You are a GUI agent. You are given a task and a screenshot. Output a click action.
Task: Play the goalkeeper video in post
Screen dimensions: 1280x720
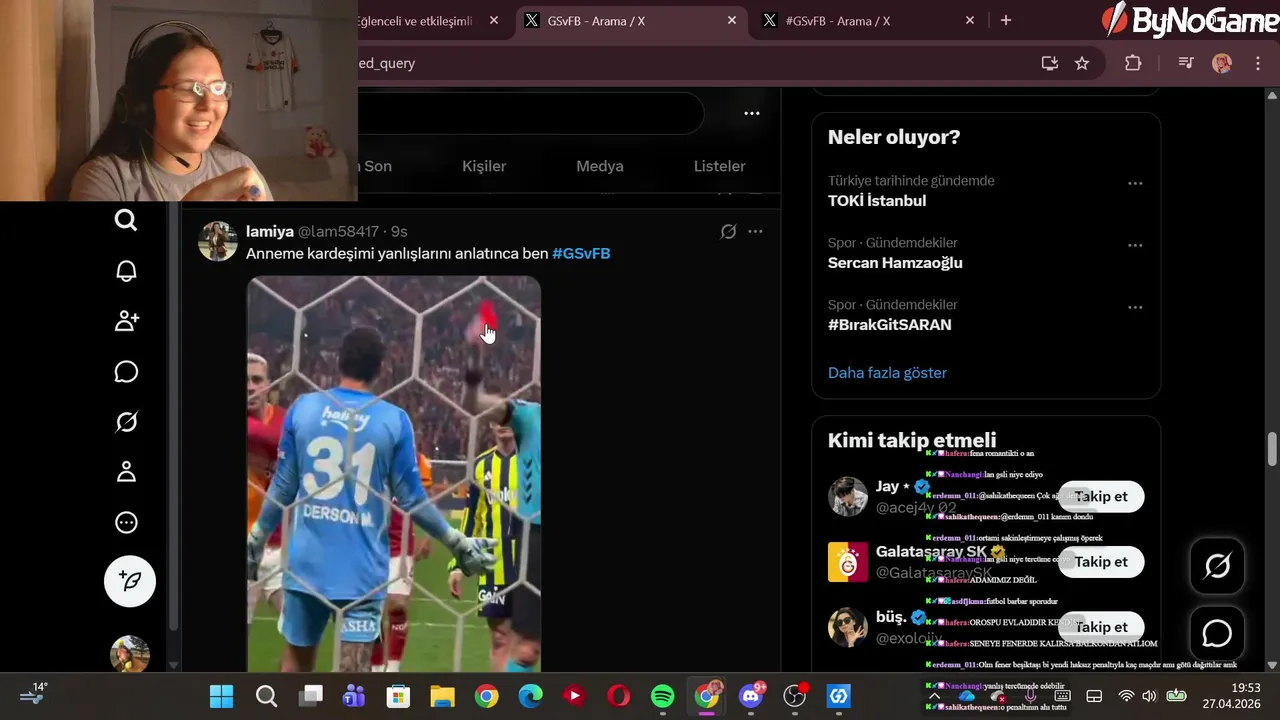pyautogui.click(x=394, y=474)
